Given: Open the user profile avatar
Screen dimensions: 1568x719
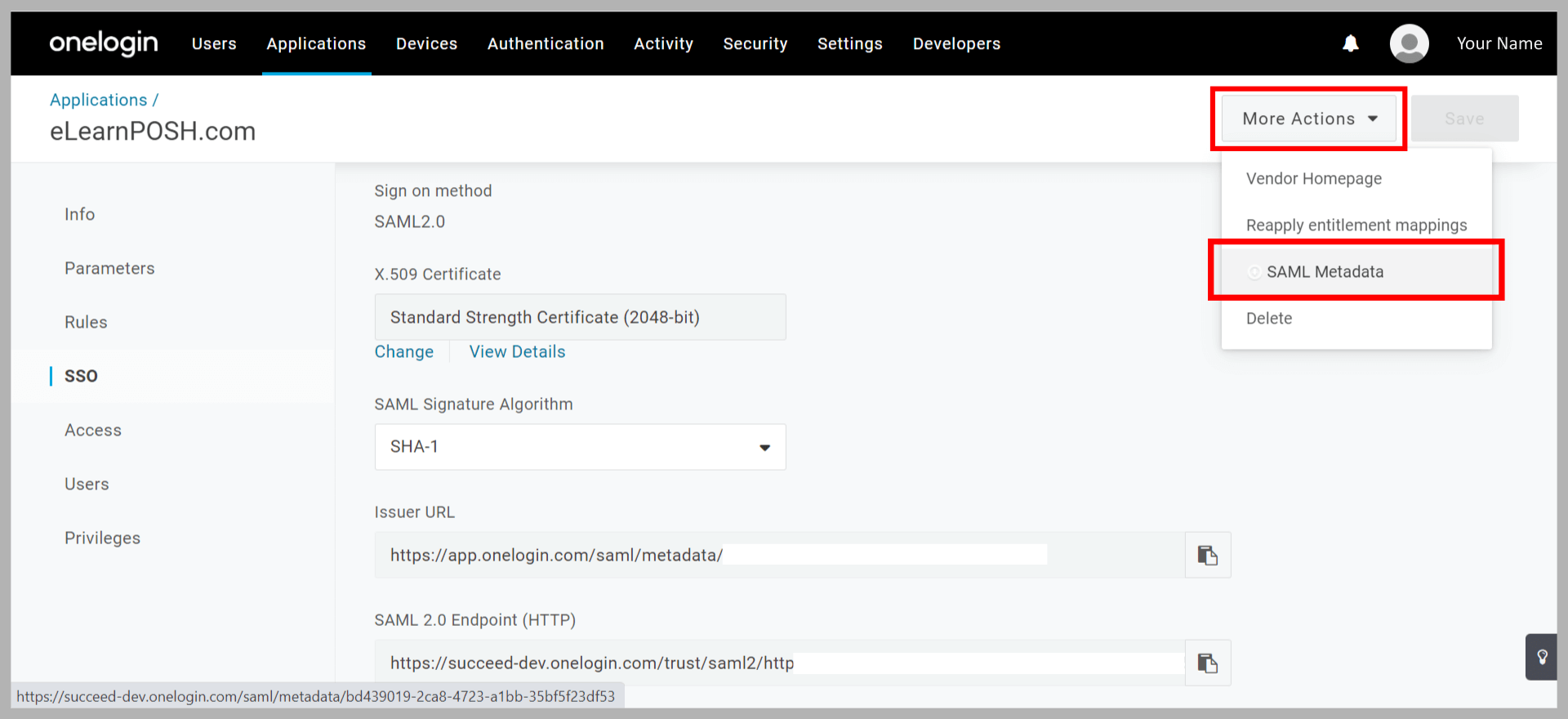Looking at the screenshot, I should 1409,43.
